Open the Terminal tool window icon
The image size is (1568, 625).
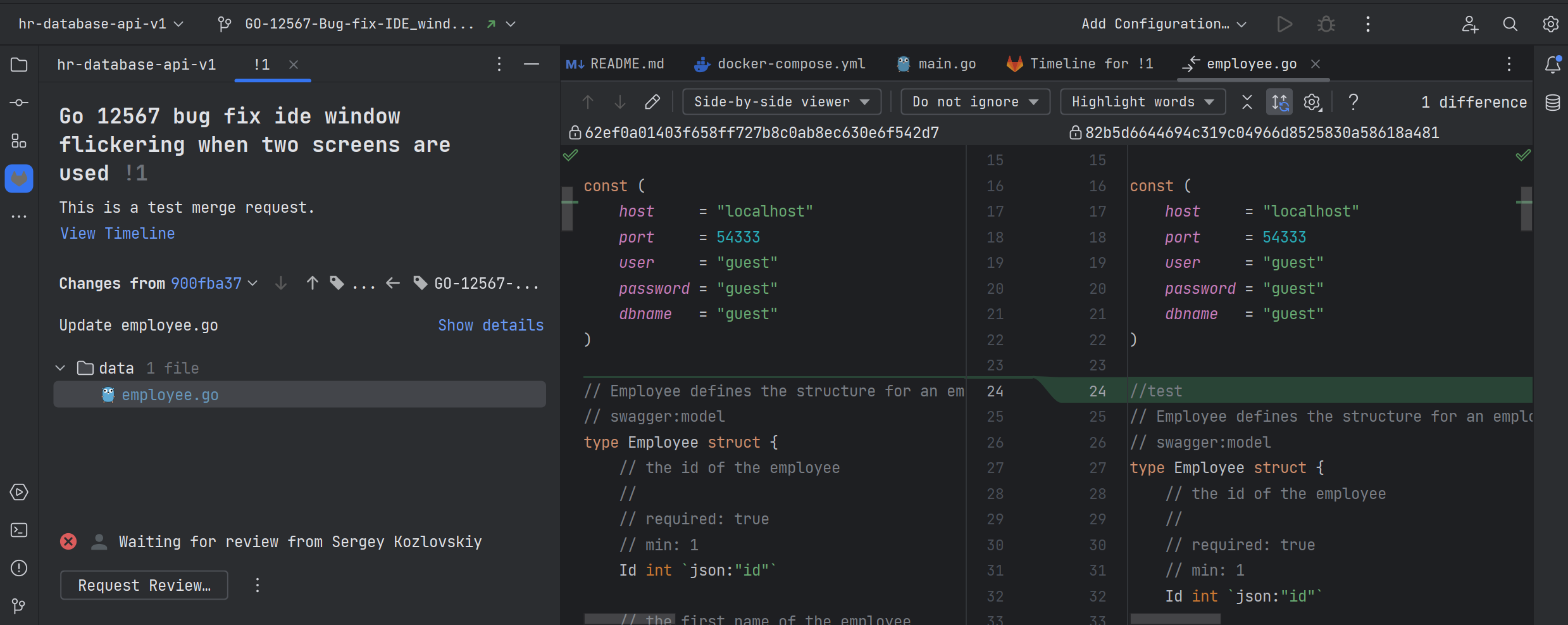pos(19,530)
